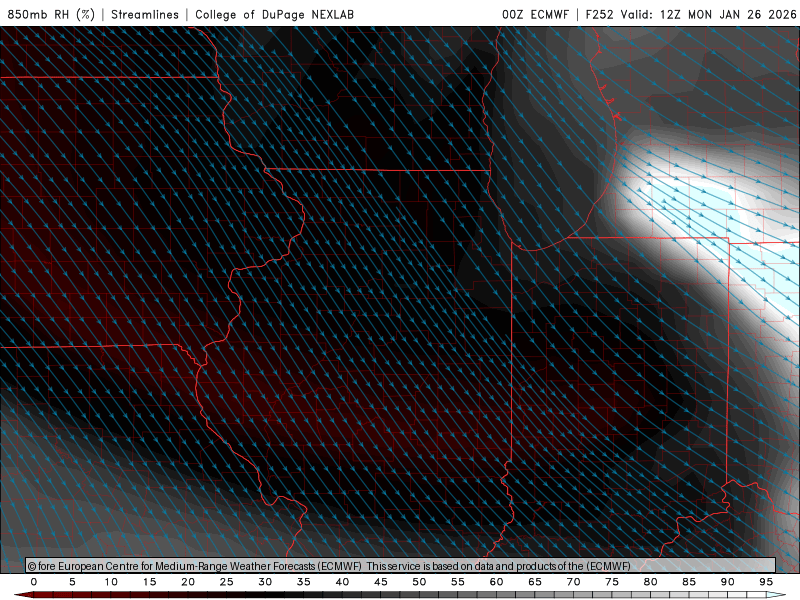The height and width of the screenshot is (600, 800).
Task: Click "College of DuPage NEXLAB" header text
Action: click(274, 14)
